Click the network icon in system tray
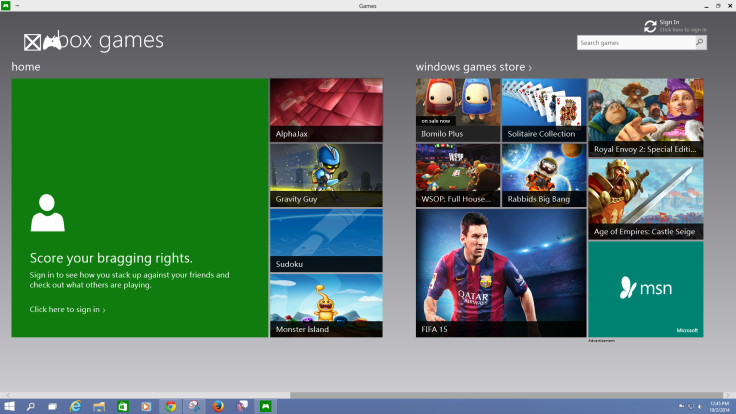The height and width of the screenshot is (414, 736). point(690,406)
